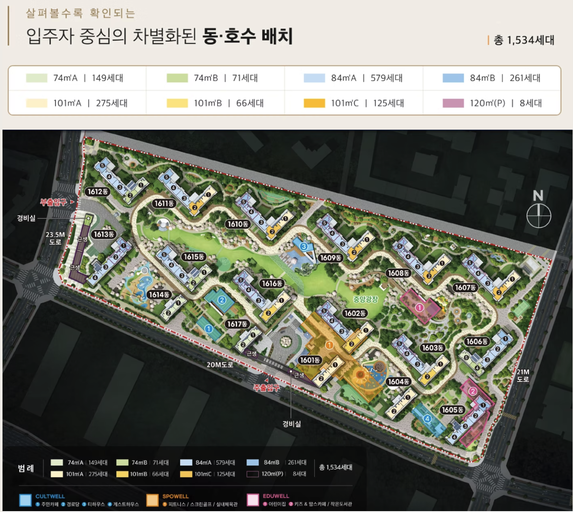The image size is (573, 512).
Task: Click the CULTWELL heading text
Action: pos(50,496)
